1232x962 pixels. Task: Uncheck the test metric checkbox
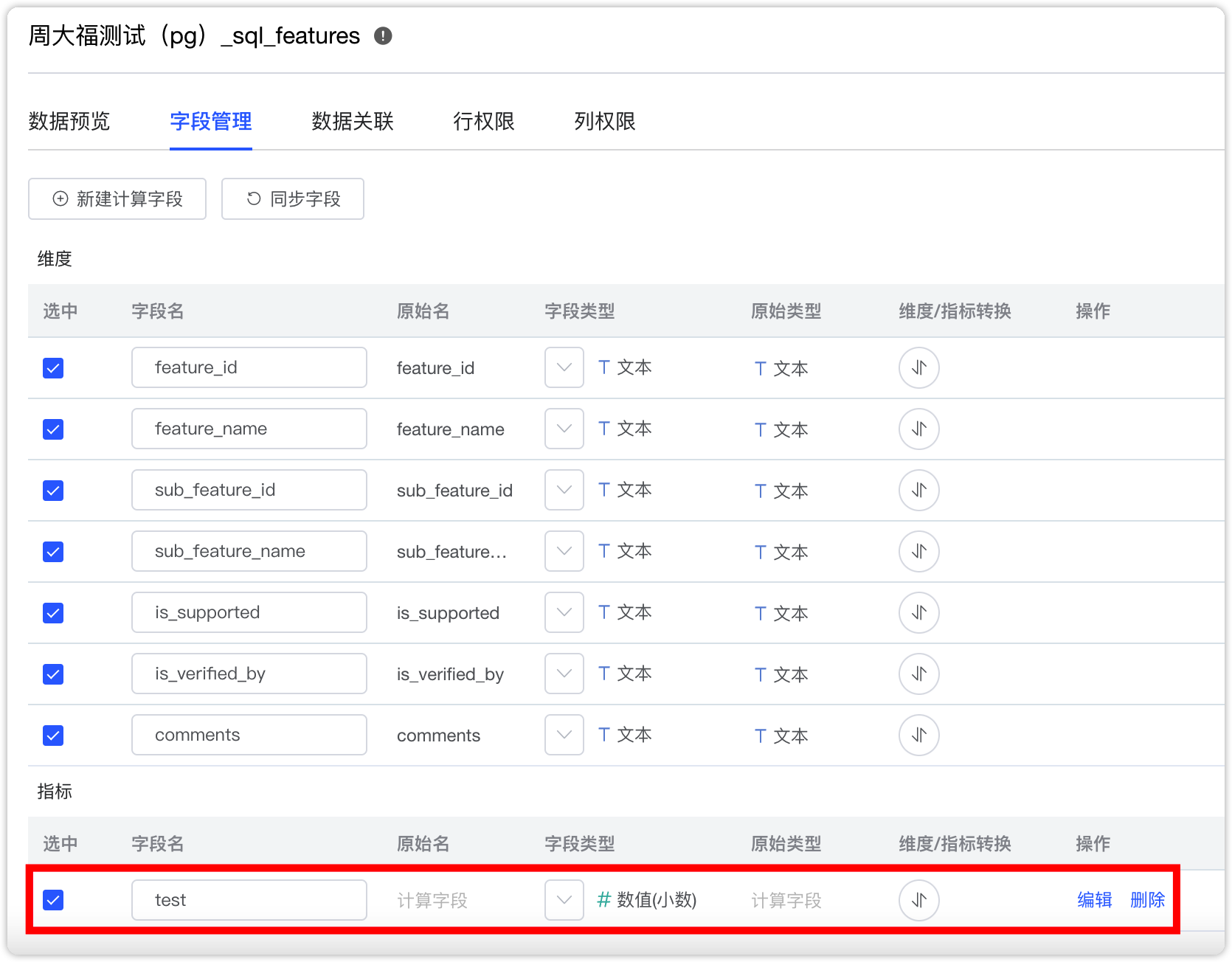(x=52, y=900)
